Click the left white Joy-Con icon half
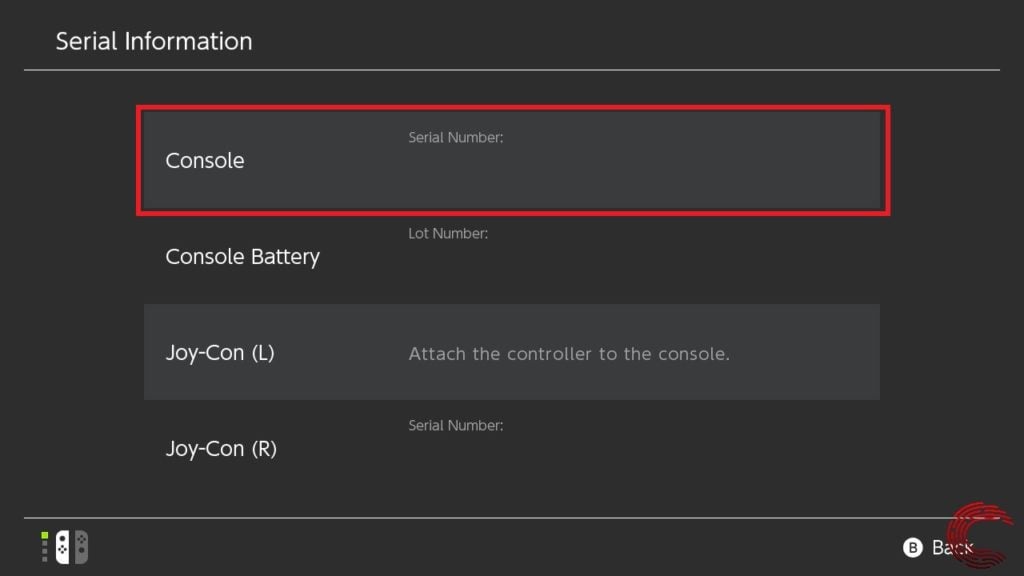Viewport: 1024px width, 576px height. [x=63, y=547]
